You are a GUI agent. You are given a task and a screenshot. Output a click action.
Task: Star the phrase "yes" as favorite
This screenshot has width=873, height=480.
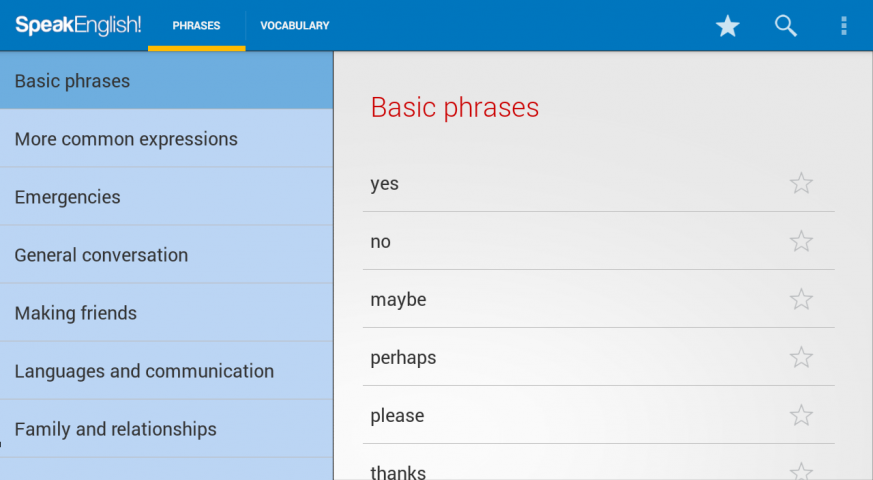click(801, 183)
